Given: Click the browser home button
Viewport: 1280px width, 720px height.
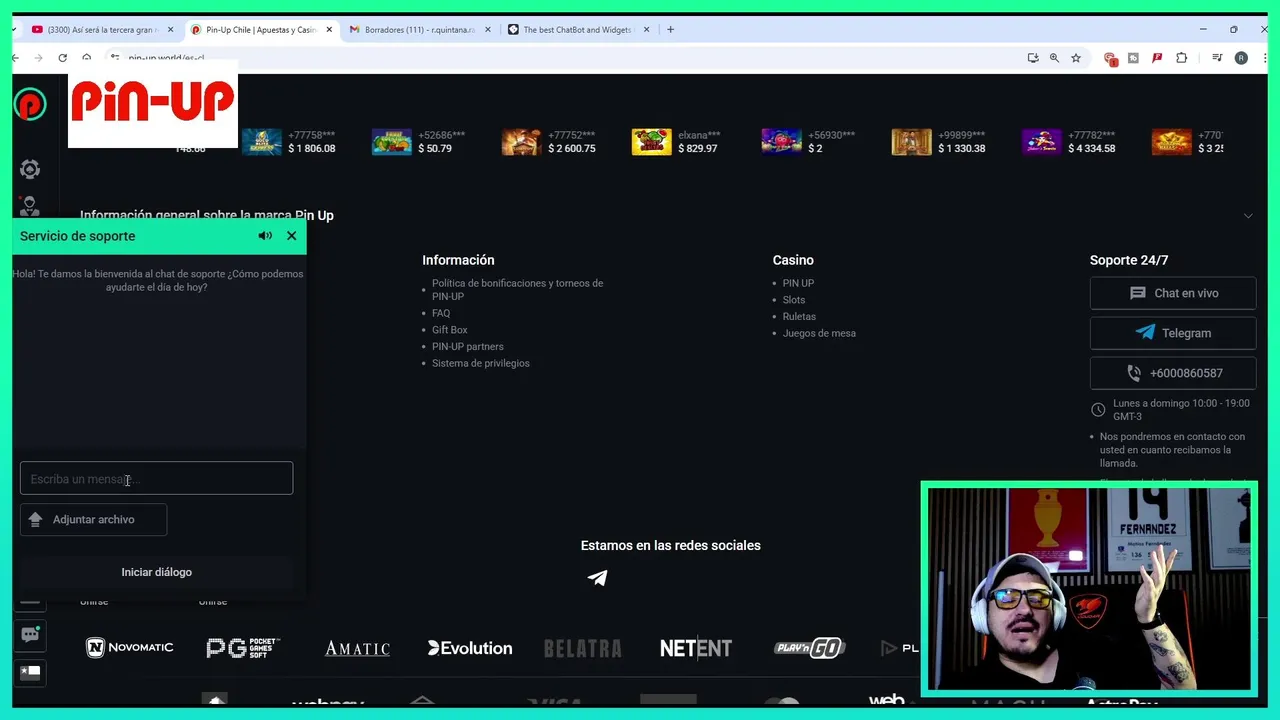Looking at the screenshot, I should [x=87, y=58].
